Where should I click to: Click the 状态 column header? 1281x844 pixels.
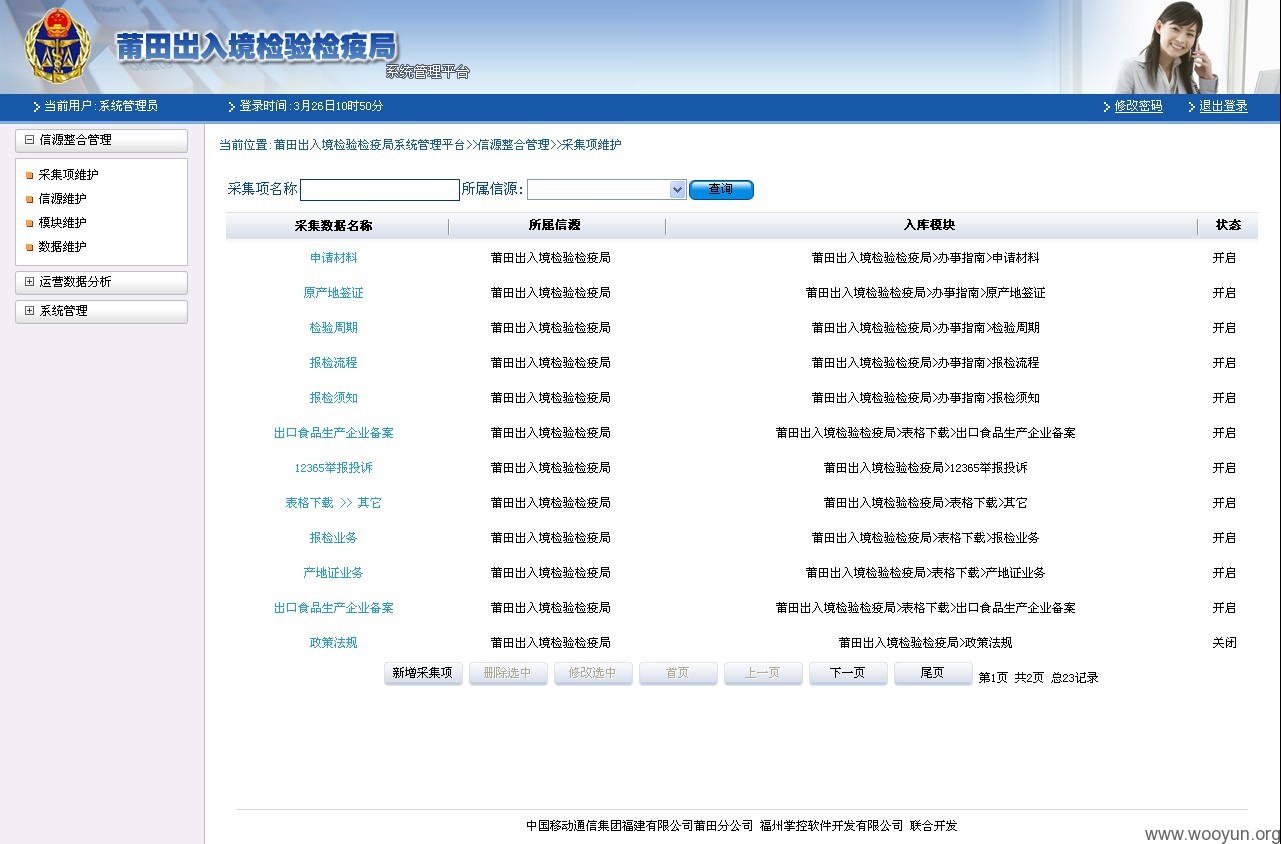(1228, 226)
